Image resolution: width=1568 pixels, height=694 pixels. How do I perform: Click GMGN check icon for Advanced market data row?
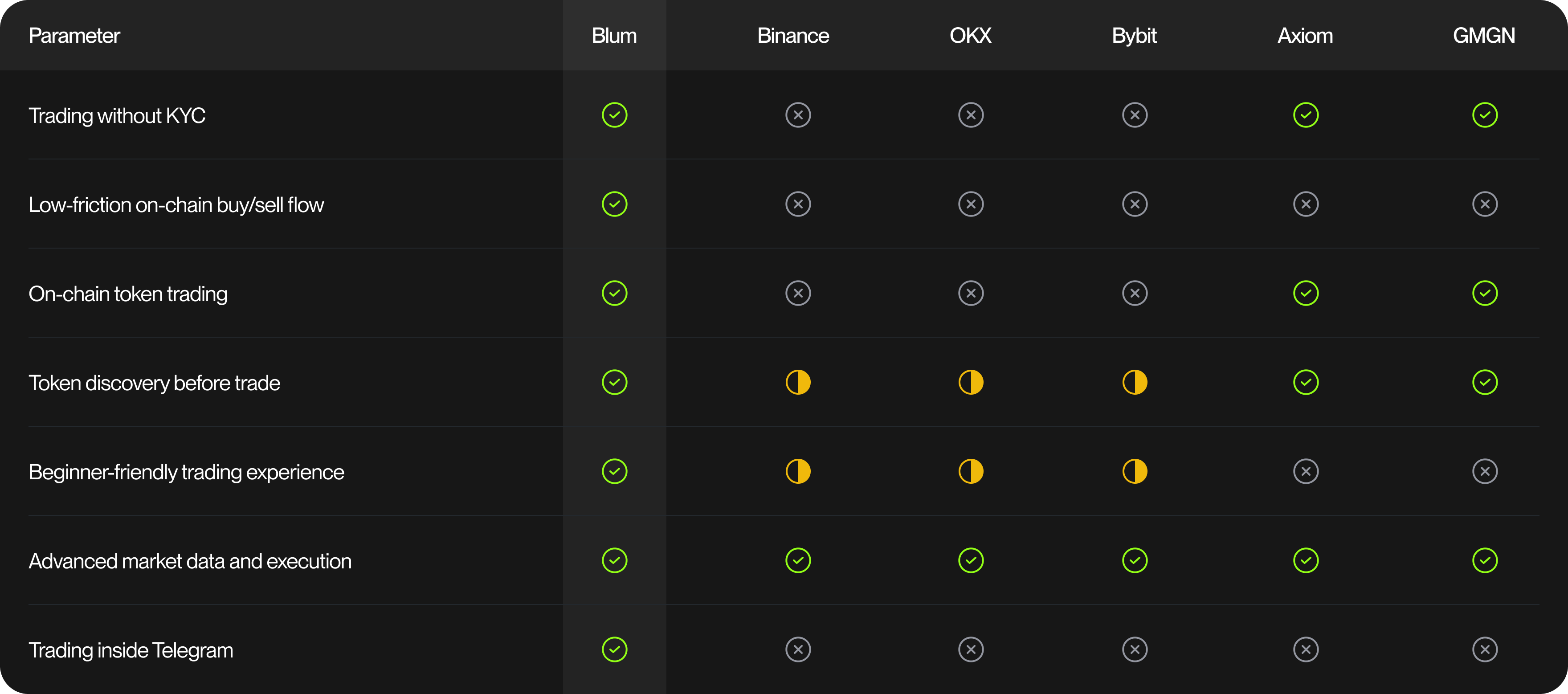1485,561
